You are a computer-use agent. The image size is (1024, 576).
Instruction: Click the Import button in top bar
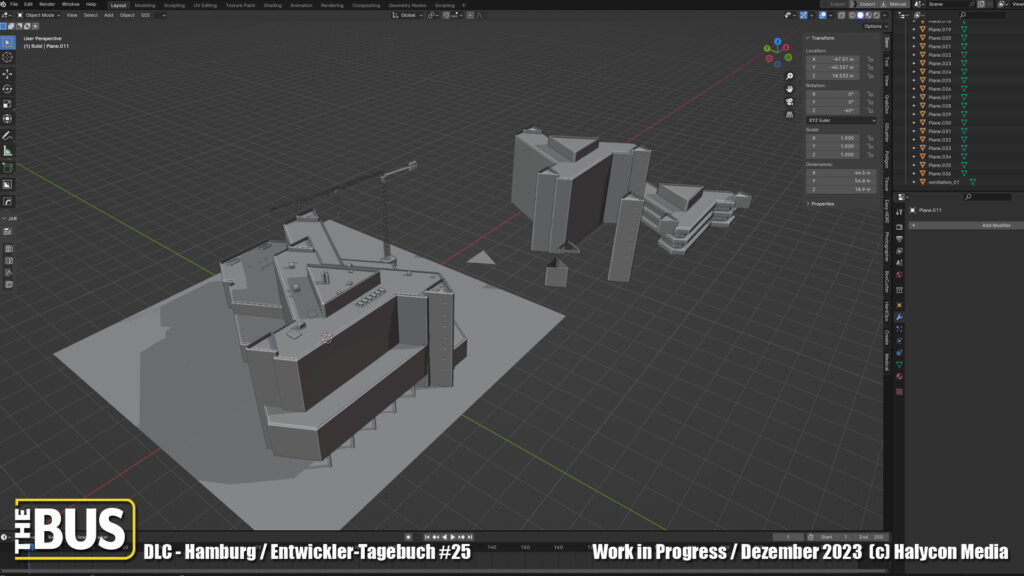[866, 4]
